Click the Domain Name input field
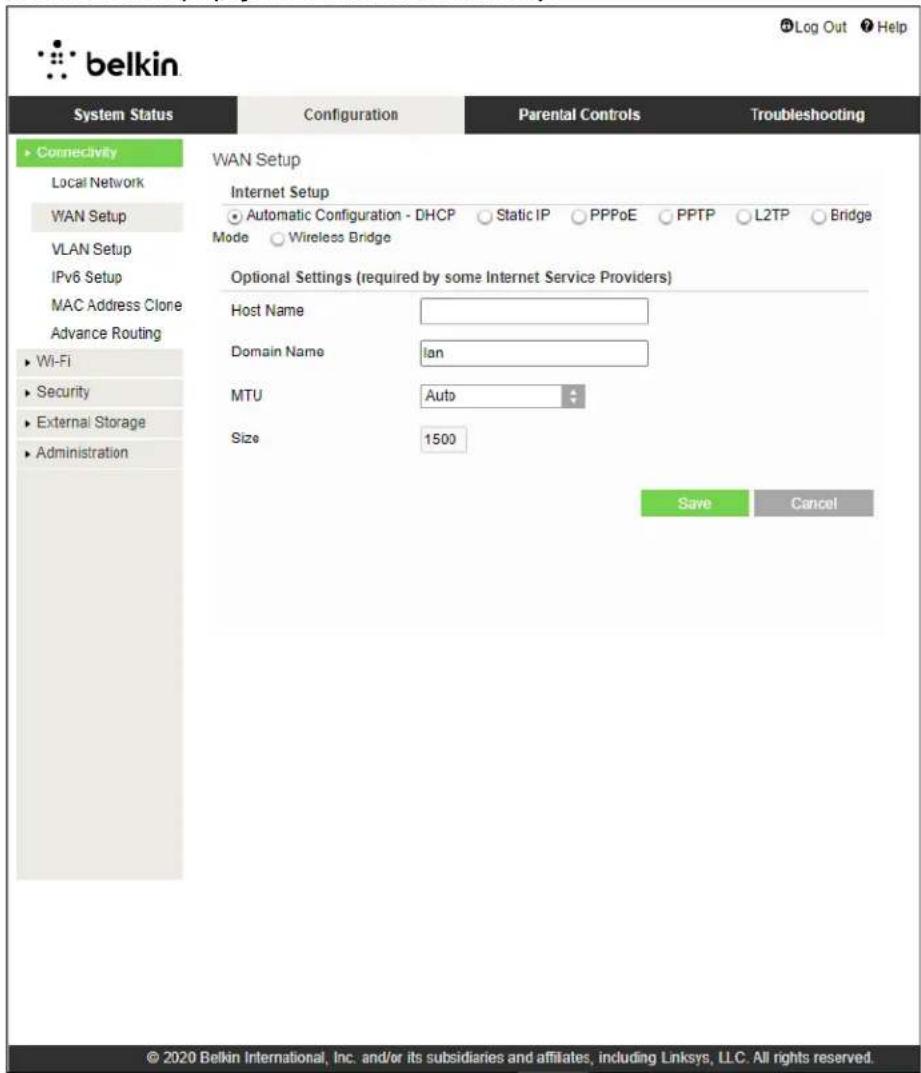Screen dimensions: 921x1073 [534, 353]
